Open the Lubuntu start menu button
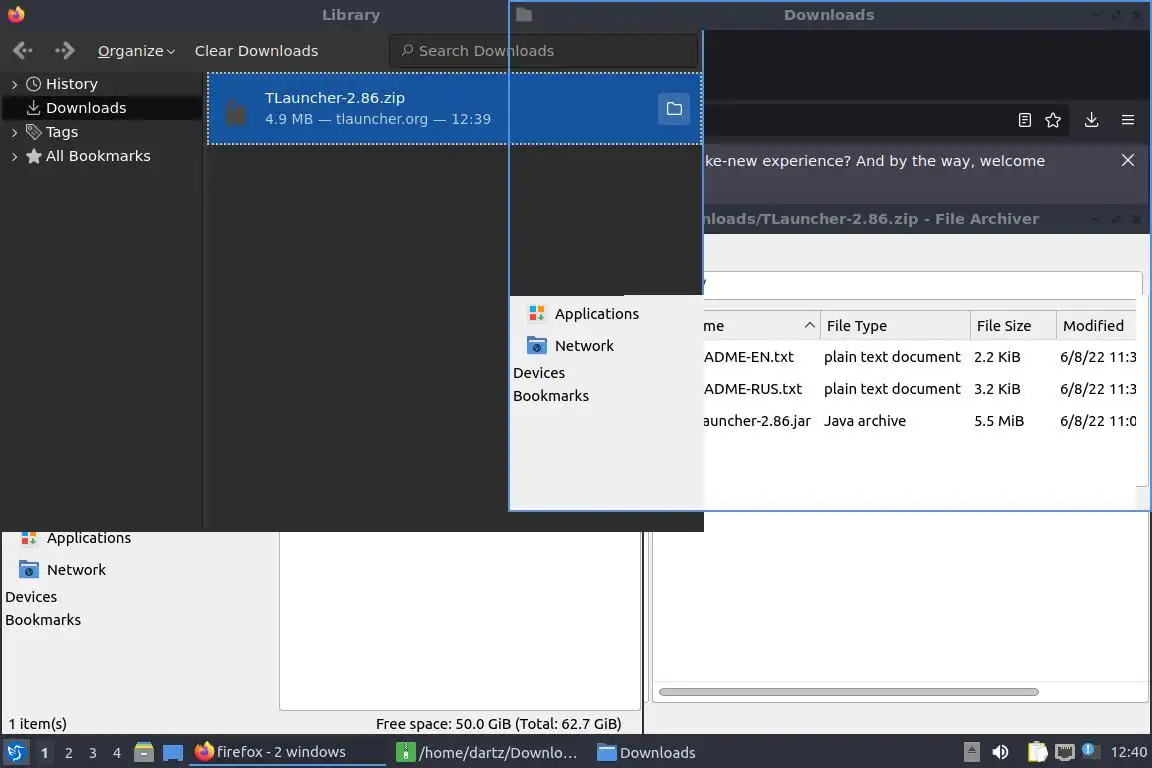Screen dimensions: 1152x768 coord(15,752)
